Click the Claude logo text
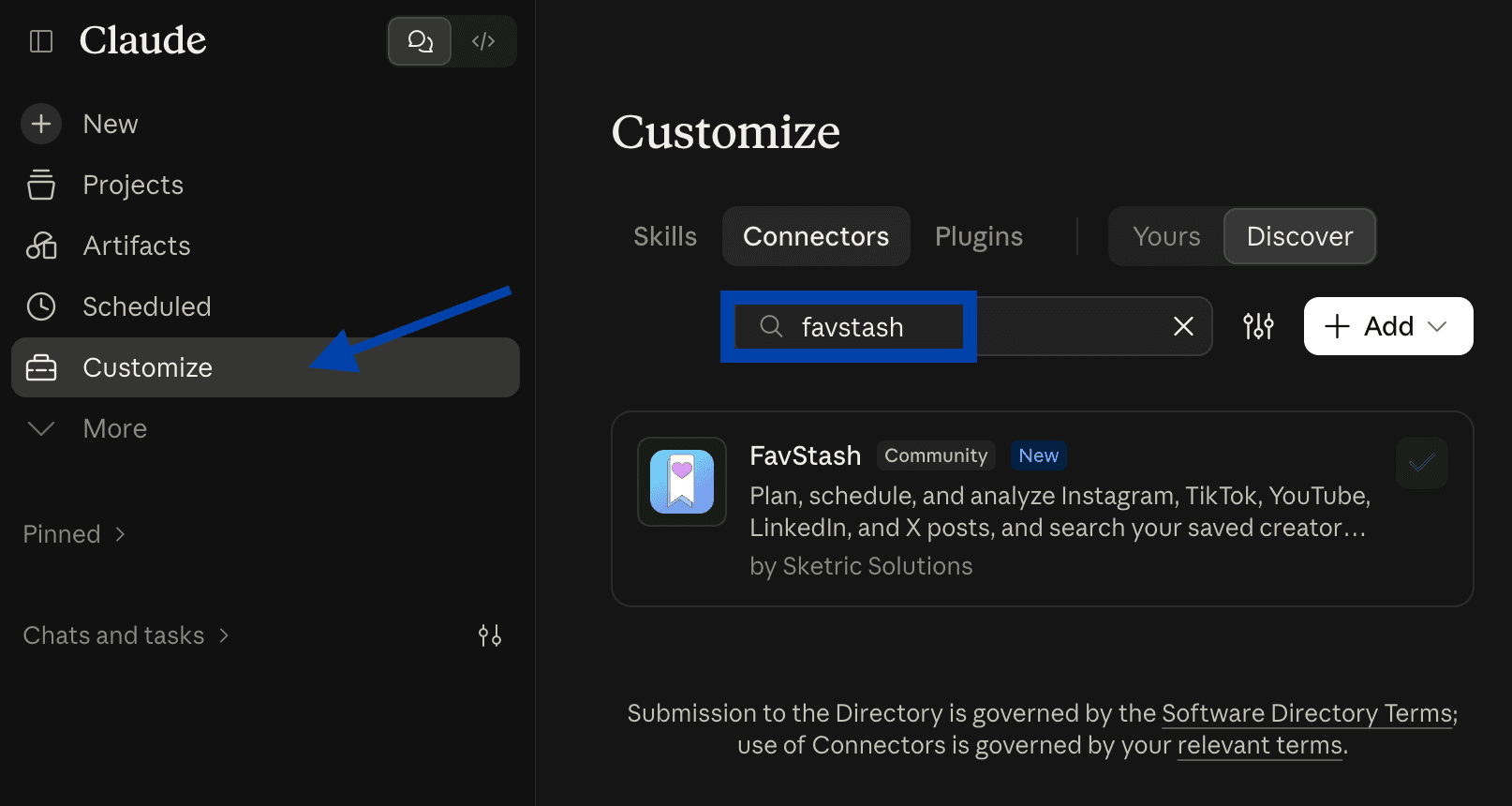This screenshot has height=806, width=1512. [142, 40]
